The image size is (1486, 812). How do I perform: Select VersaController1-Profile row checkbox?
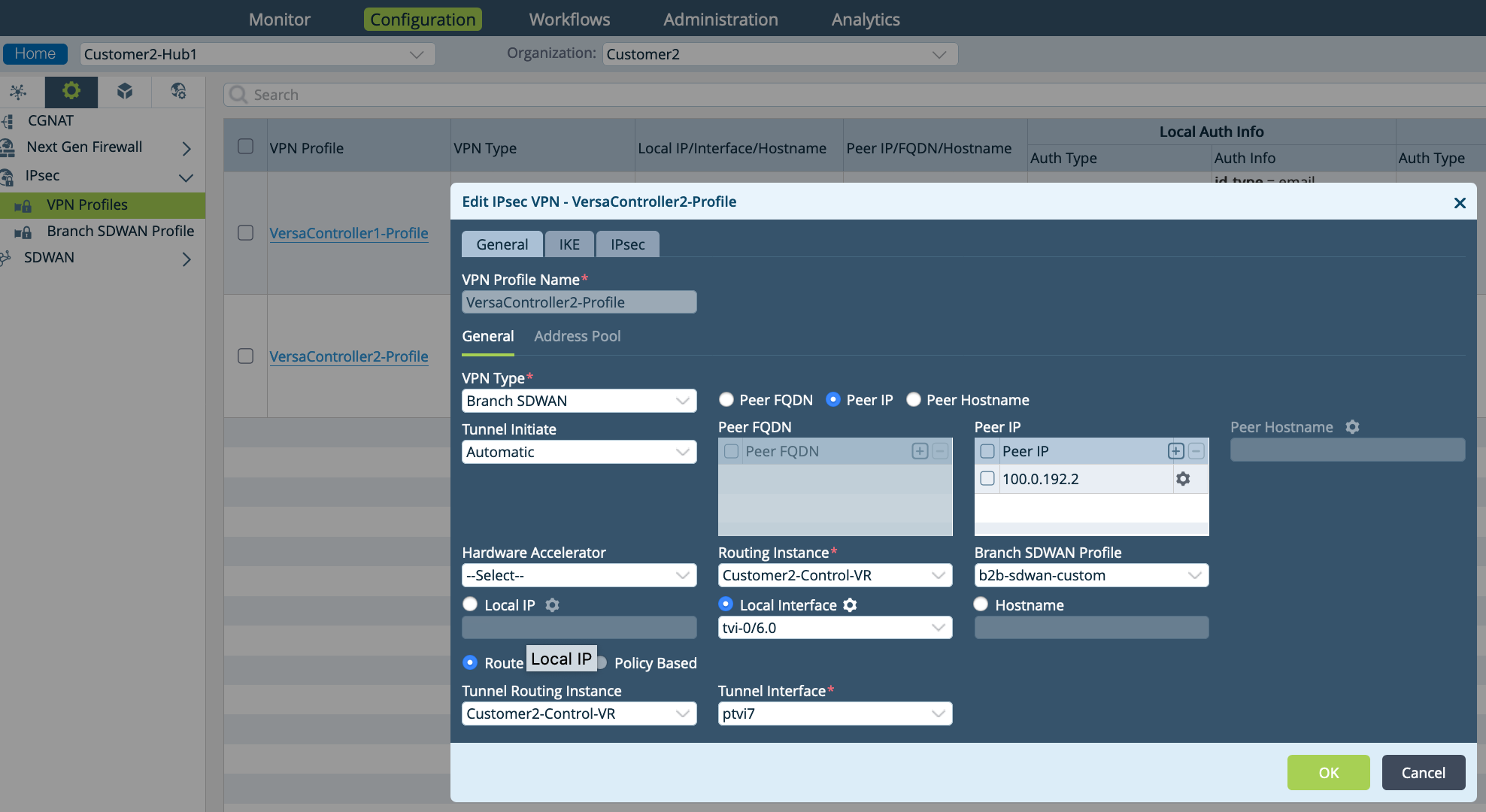coord(245,233)
